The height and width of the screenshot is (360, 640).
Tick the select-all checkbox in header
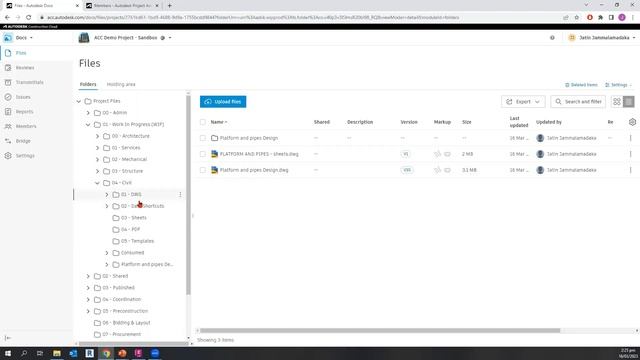[x=203, y=122]
